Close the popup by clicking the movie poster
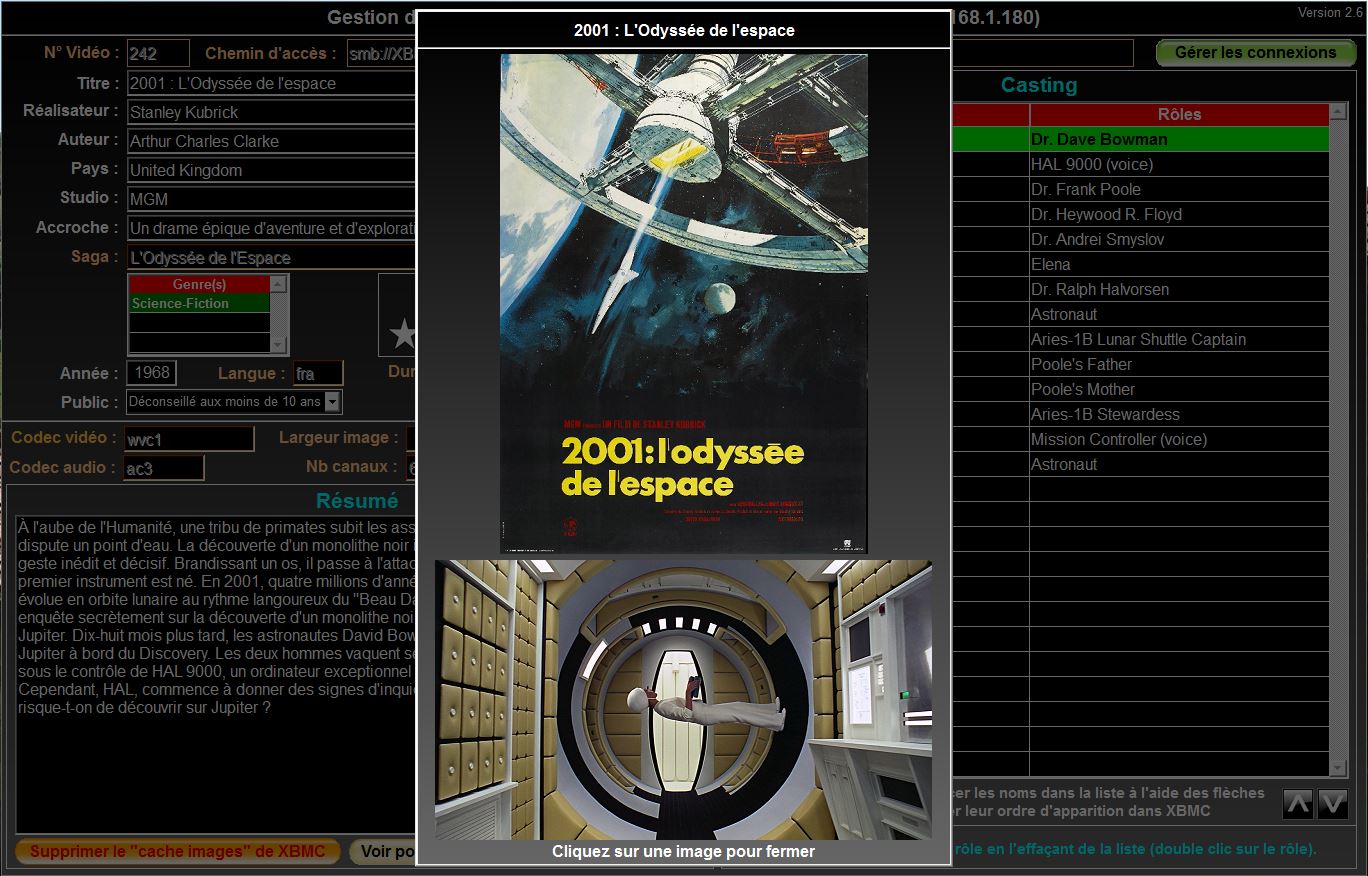This screenshot has height=876, width=1368. click(684, 303)
